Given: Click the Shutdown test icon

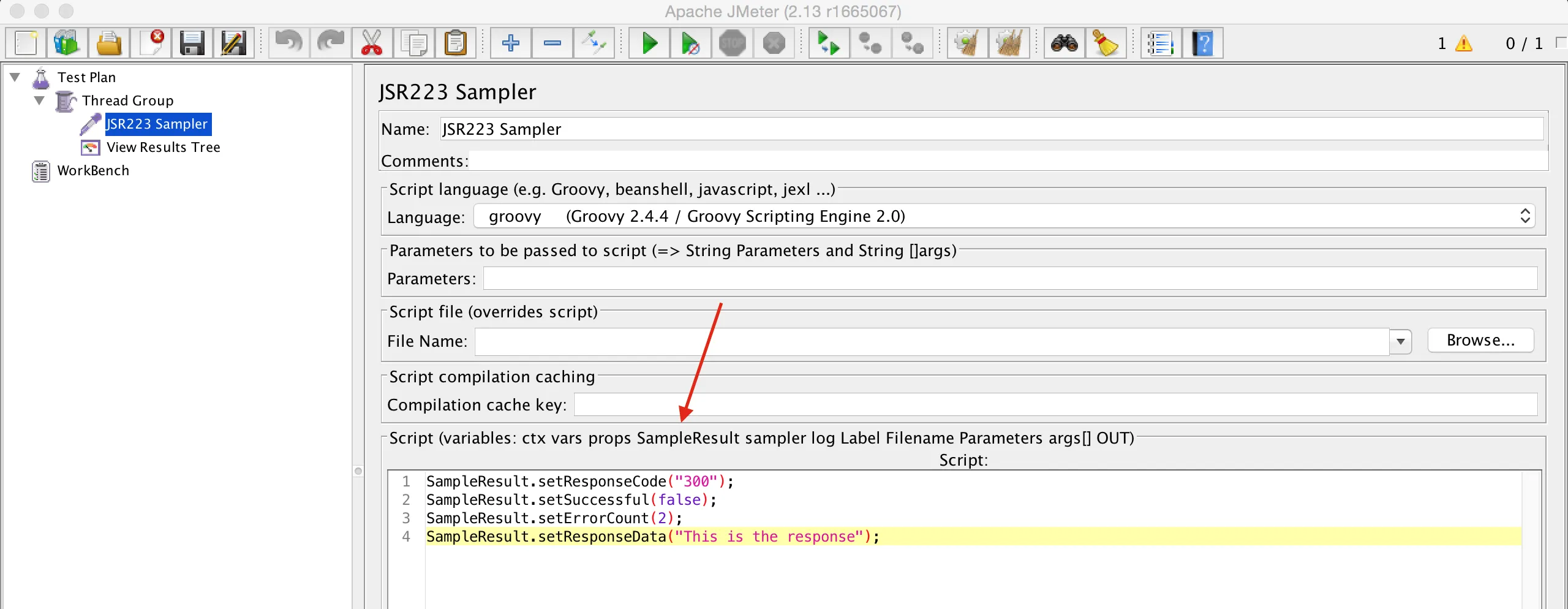Looking at the screenshot, I should 774,43.
